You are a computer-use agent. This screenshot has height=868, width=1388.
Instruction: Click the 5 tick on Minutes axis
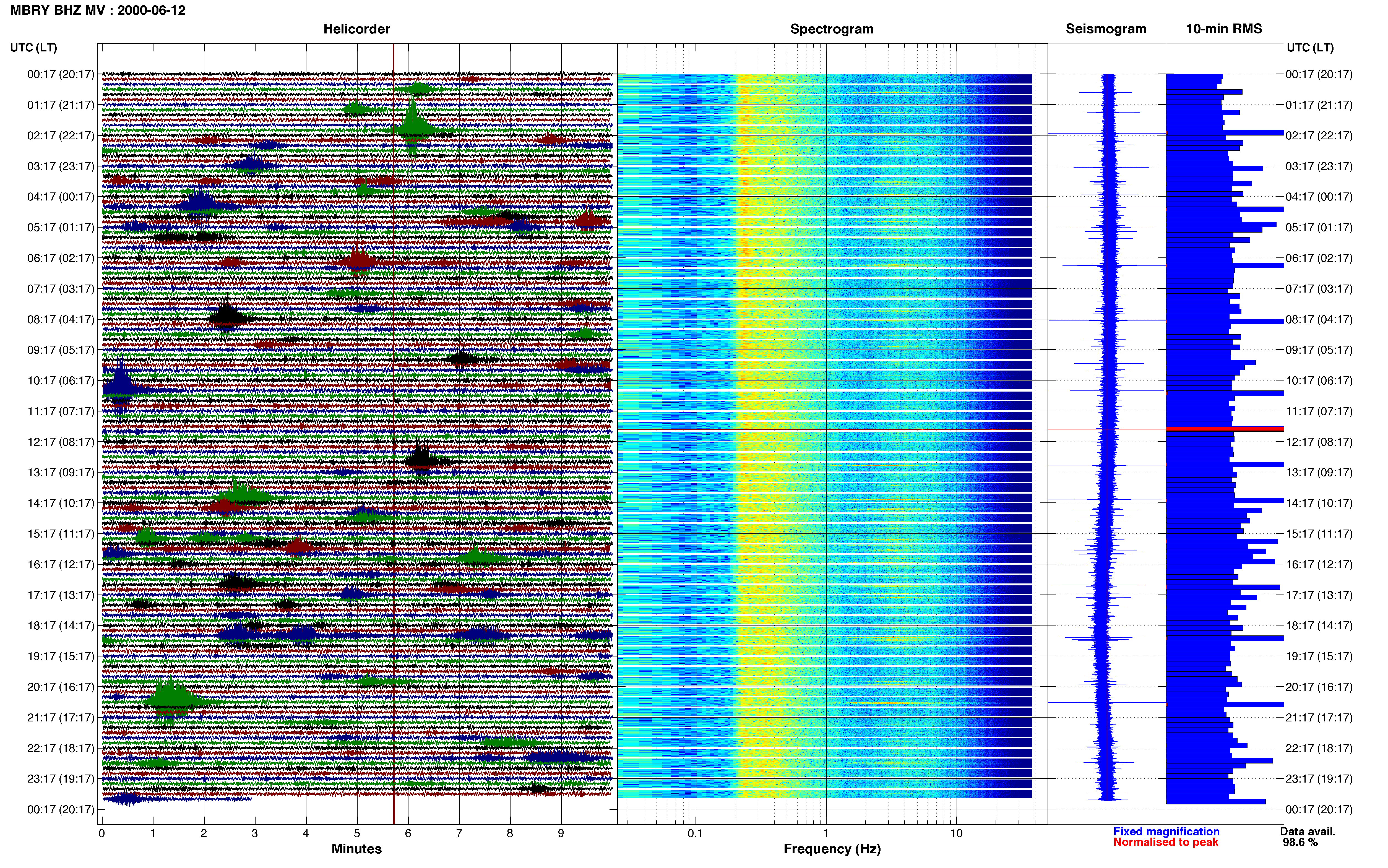[357, 833]
